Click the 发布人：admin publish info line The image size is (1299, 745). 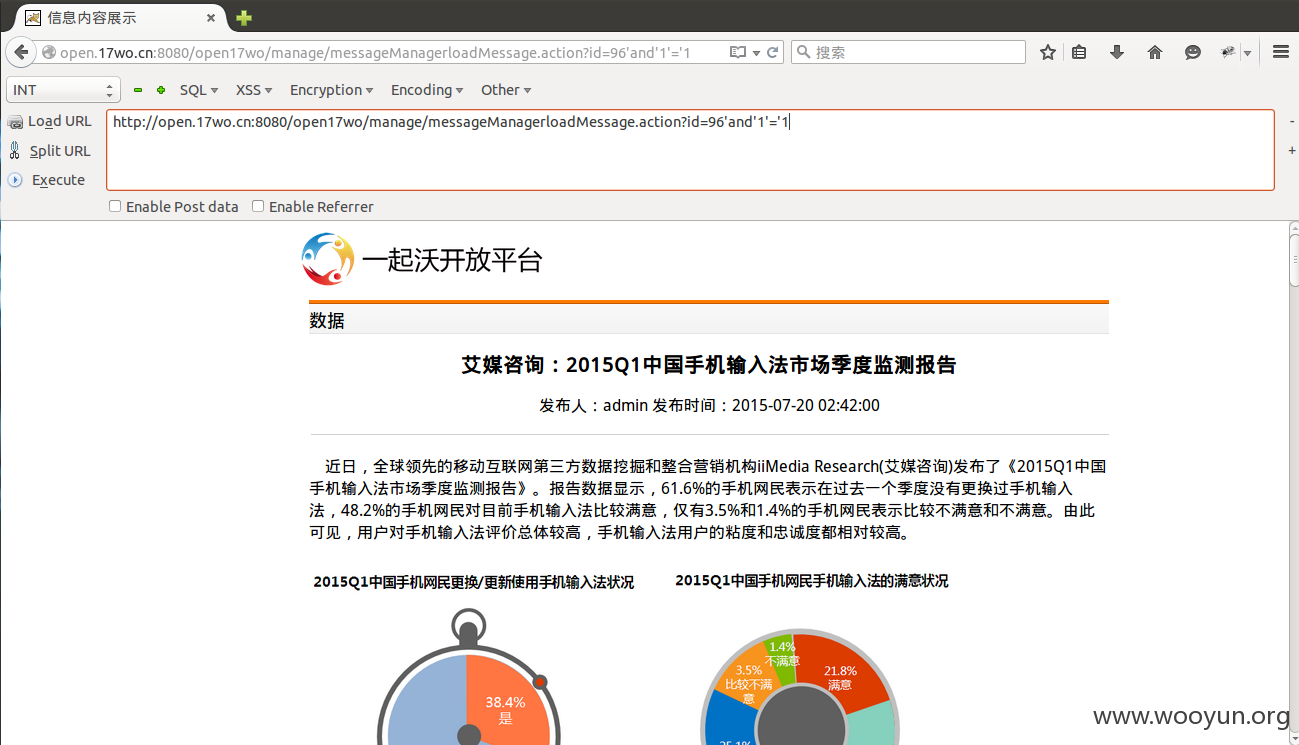709,406
